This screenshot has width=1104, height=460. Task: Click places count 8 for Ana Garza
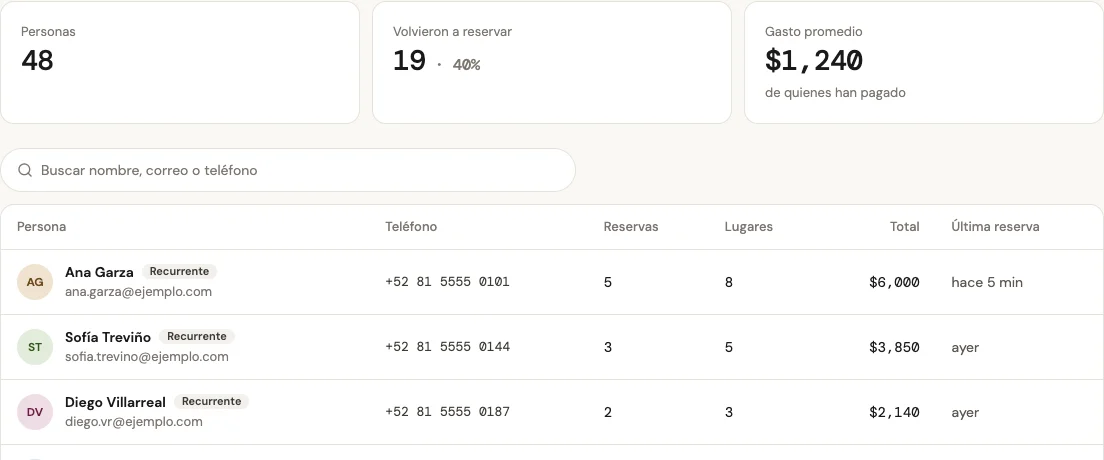point(729,282)
